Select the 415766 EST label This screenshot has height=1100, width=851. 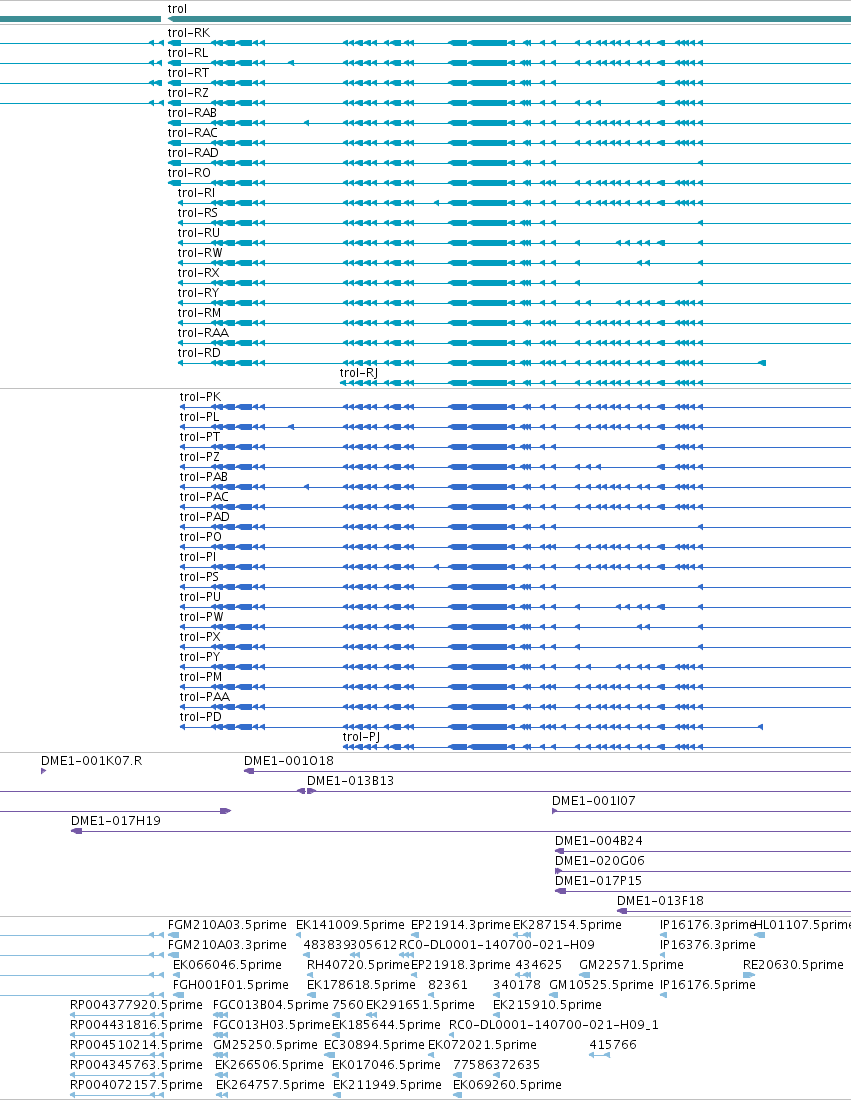tap(613, 1045)
